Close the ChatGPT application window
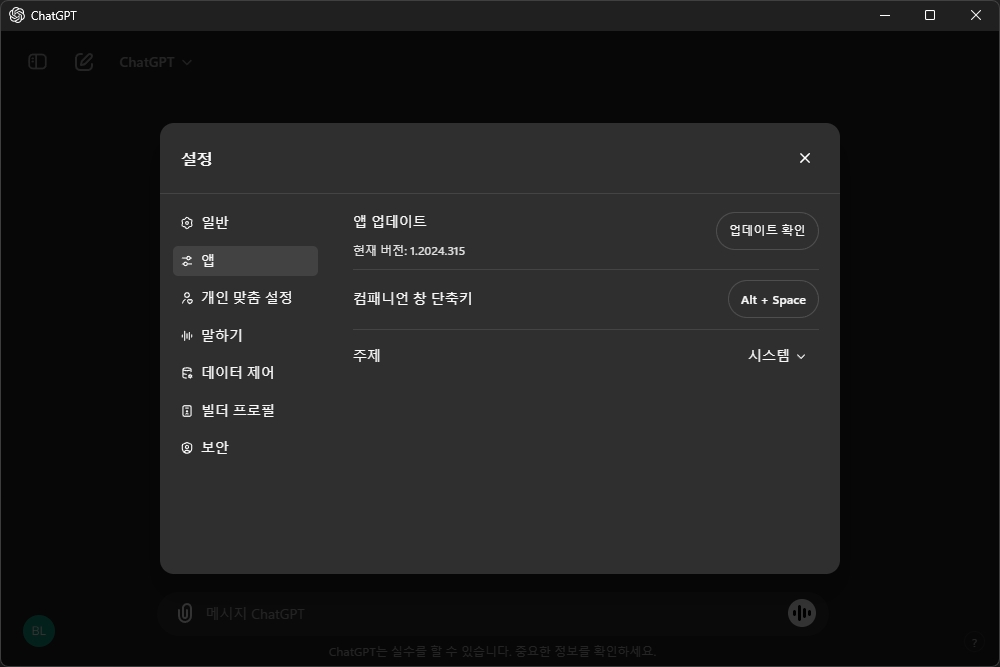 [976, 15]
